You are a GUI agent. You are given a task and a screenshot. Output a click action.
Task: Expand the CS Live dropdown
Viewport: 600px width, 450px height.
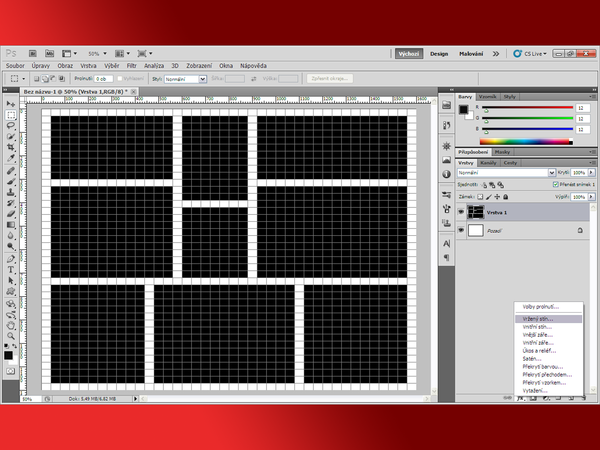(x=535, y=53)
